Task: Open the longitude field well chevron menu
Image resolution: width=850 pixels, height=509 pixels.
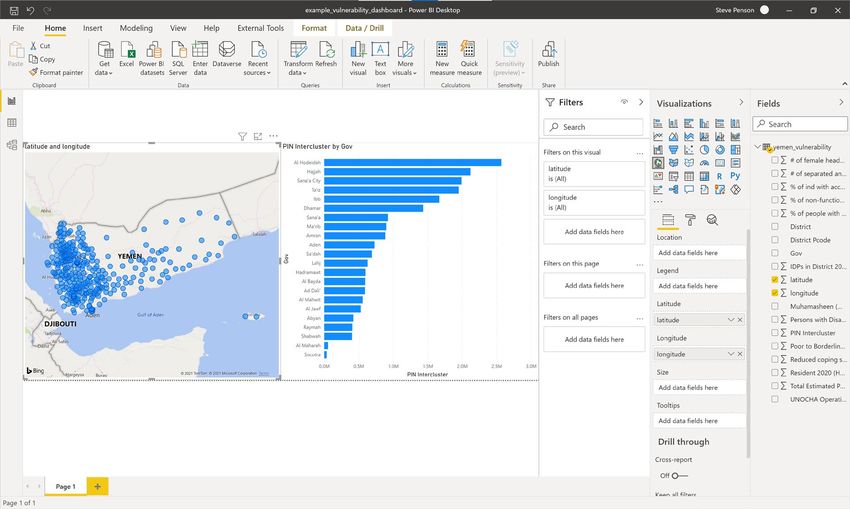Action: 731,354
